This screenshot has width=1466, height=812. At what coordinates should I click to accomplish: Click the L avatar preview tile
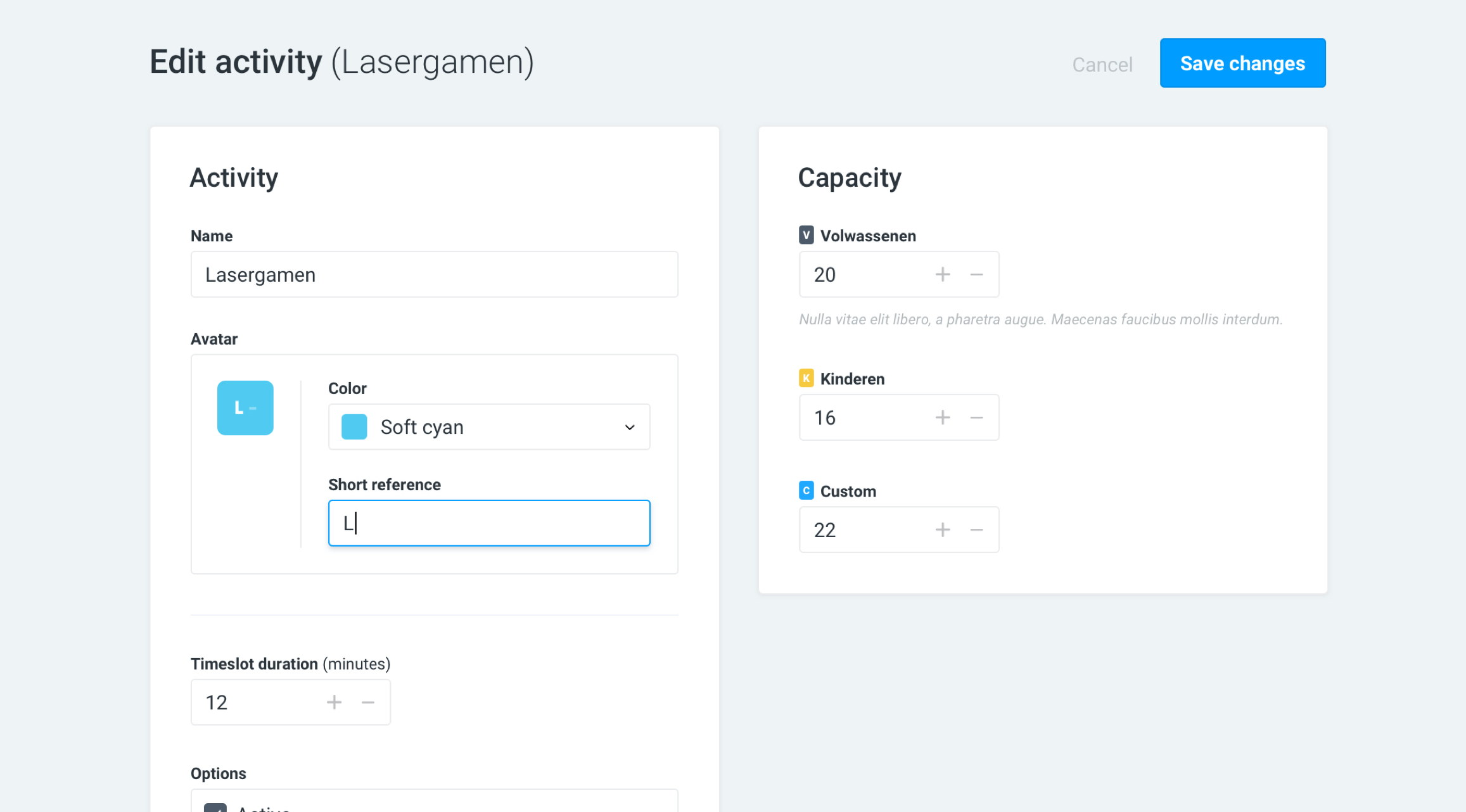click(x=245, y=408)
